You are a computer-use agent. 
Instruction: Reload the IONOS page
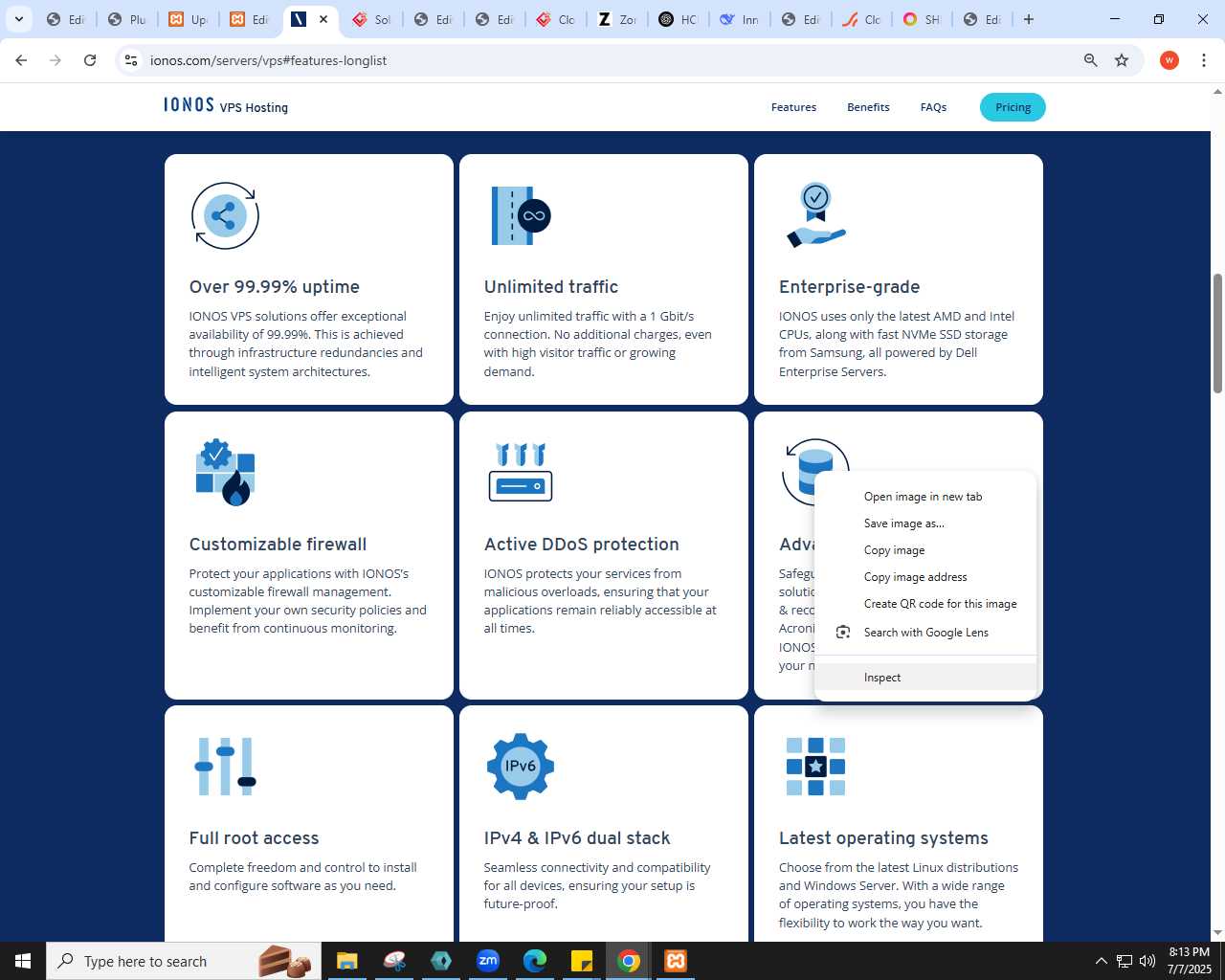pos(90,60)
